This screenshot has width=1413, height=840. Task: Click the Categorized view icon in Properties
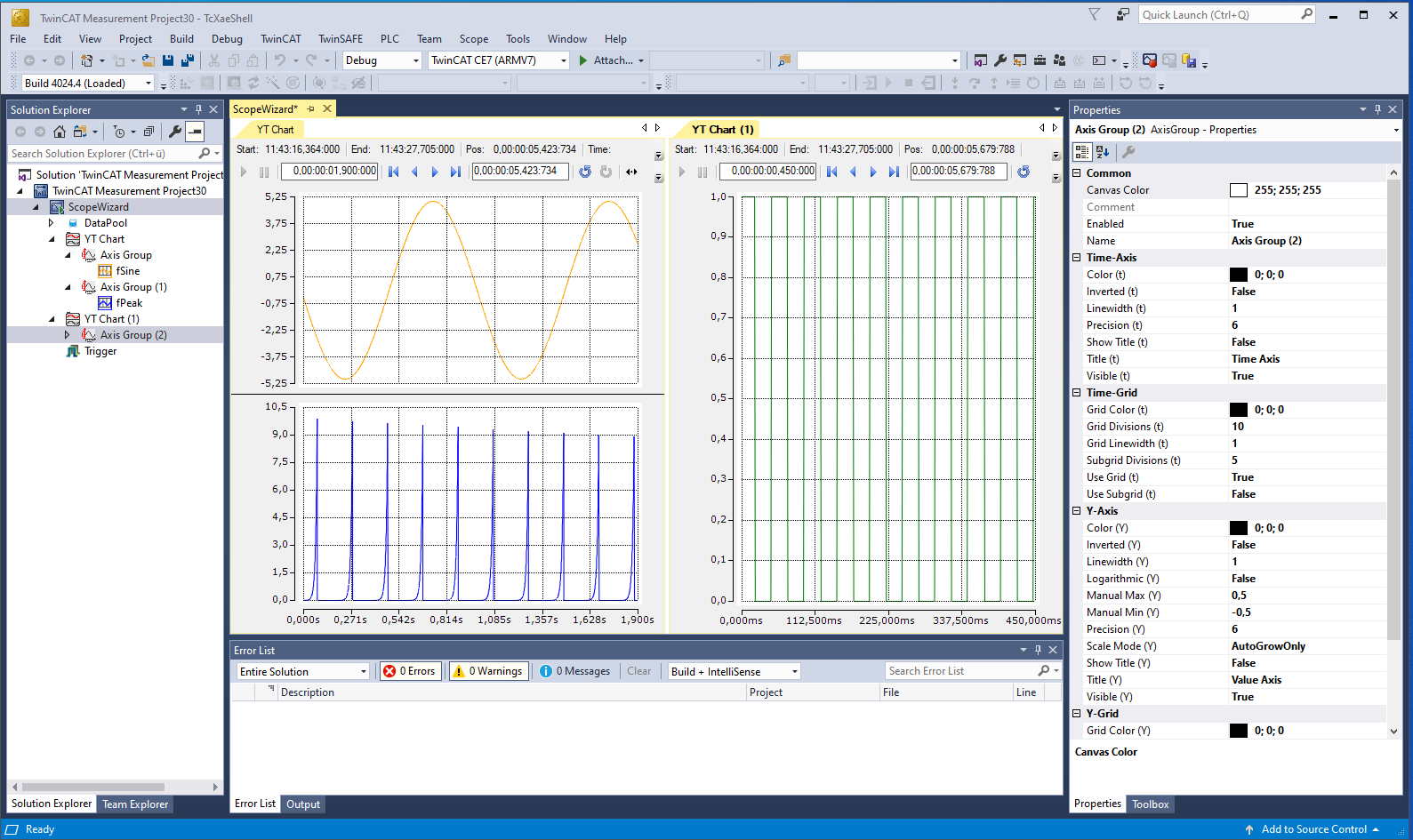[x=1082, y=152]
